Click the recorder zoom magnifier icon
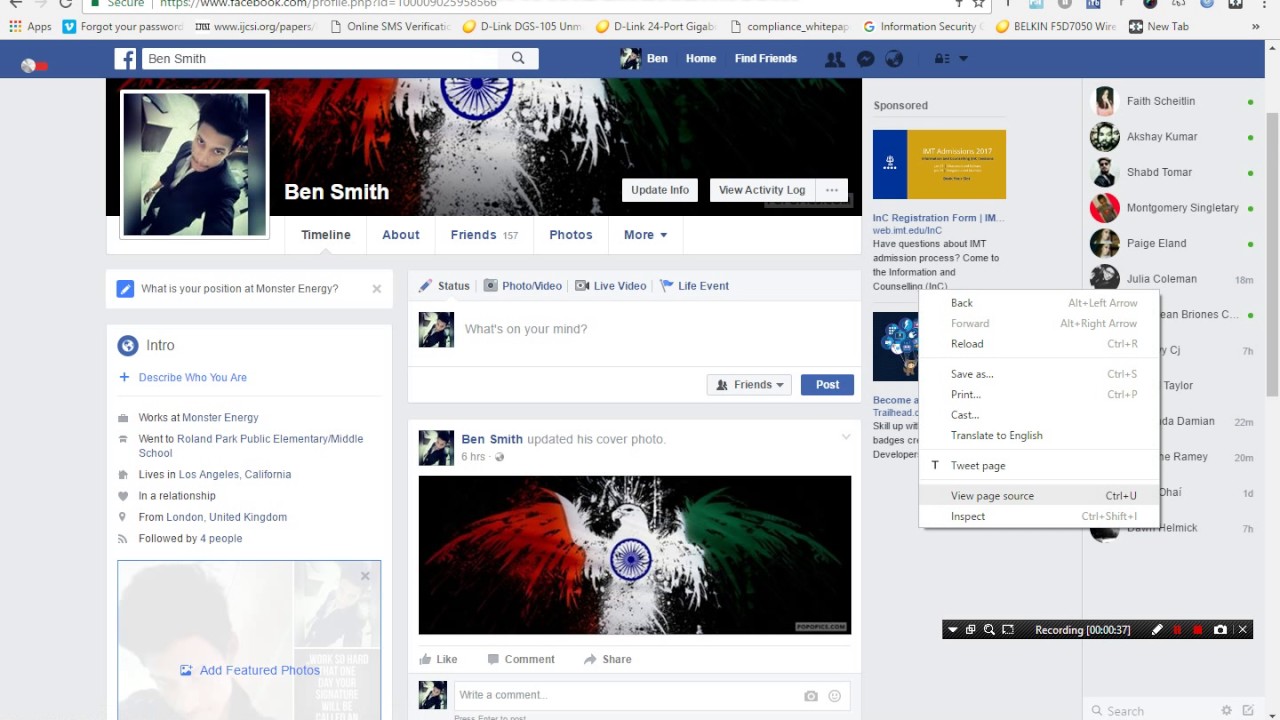This screenshot has height=720, width=1280. click(x=989, y=630)
